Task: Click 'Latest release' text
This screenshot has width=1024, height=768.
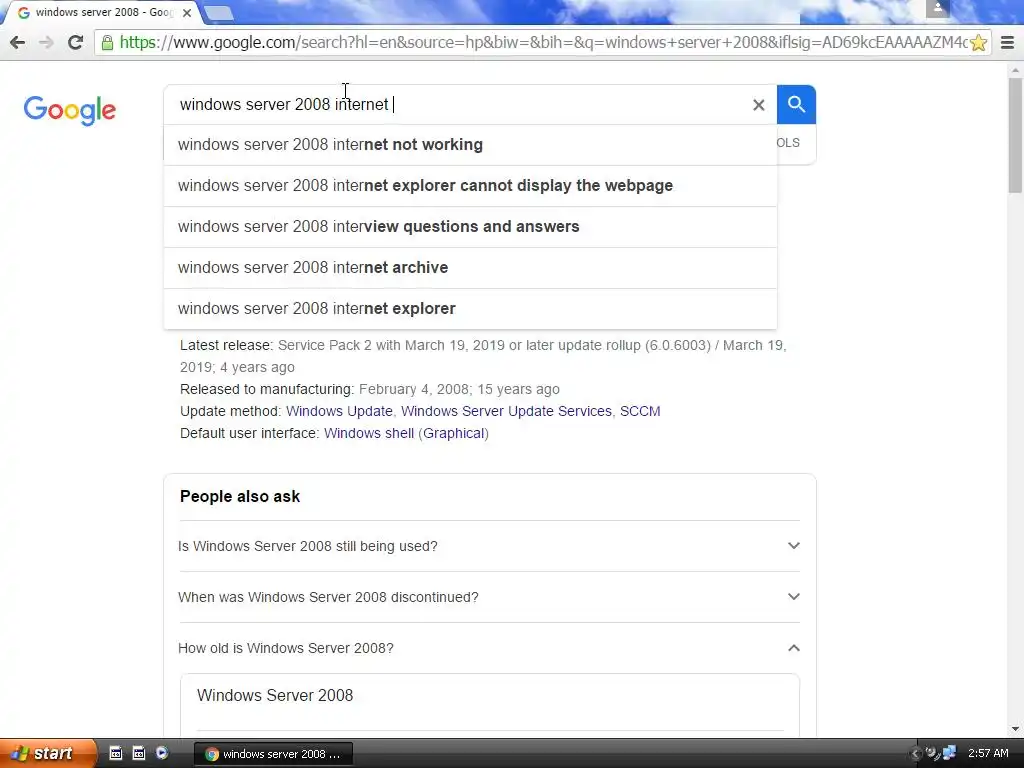Action: tap(227, 345)
